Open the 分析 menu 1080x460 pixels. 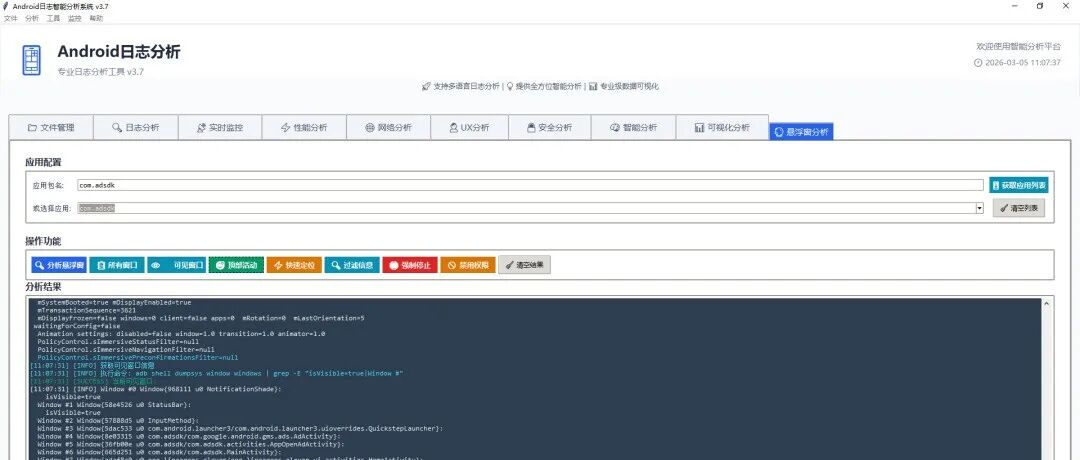coord(32,19)
